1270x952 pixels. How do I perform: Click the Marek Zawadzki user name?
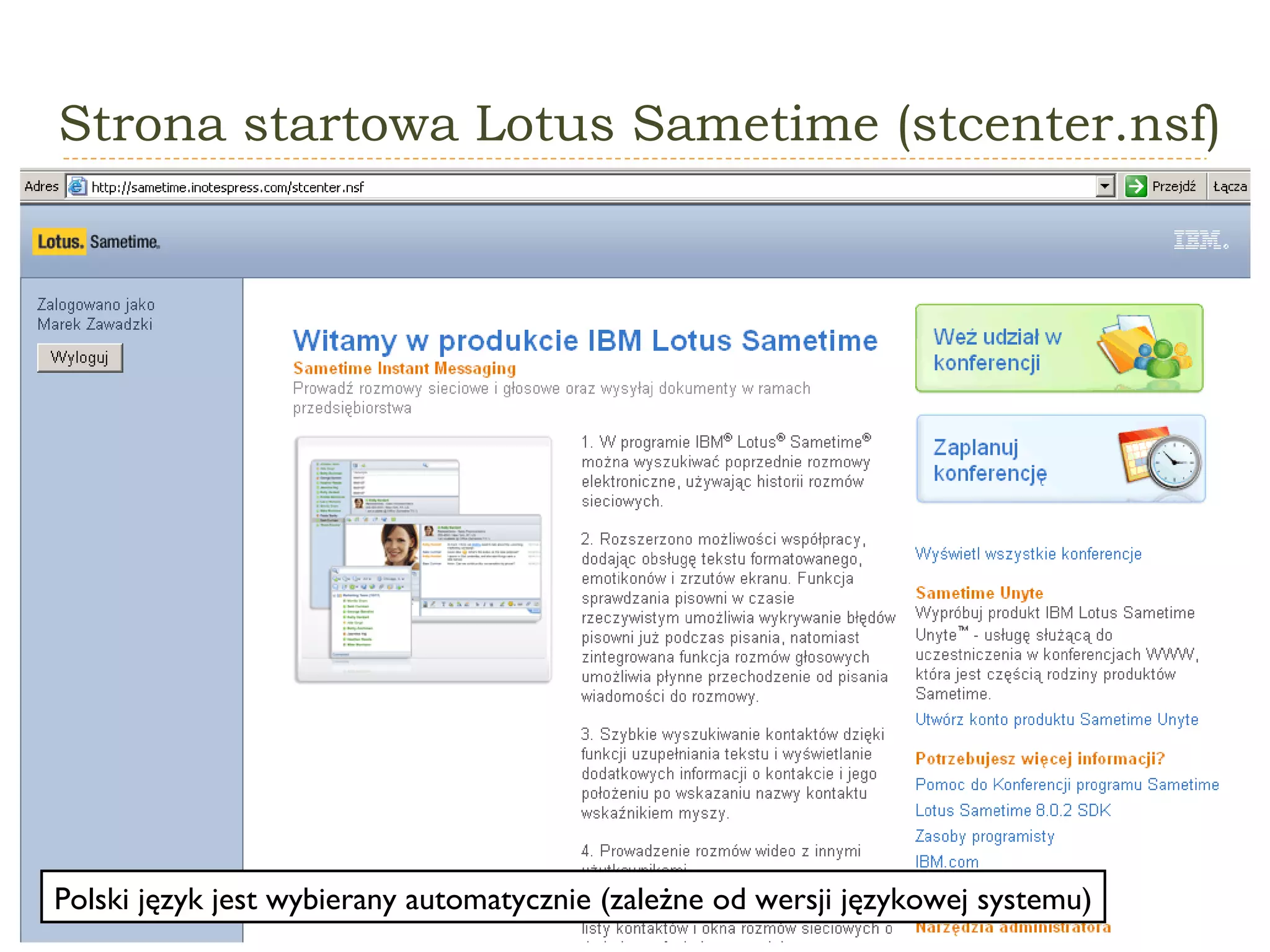95,324
